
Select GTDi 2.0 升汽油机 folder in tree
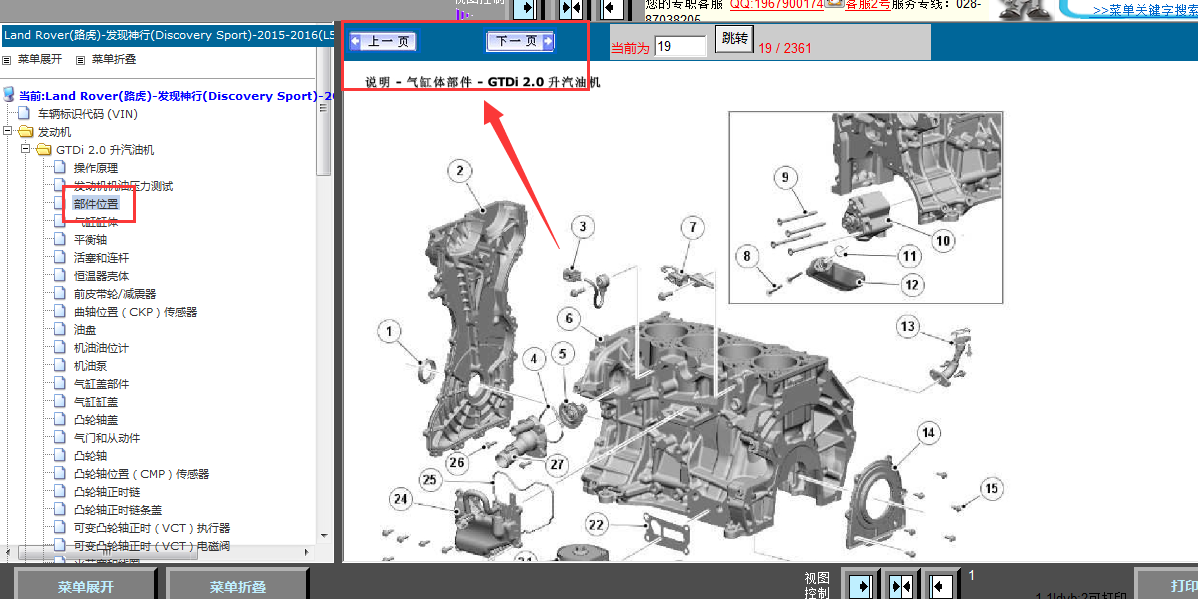(105, 150)
